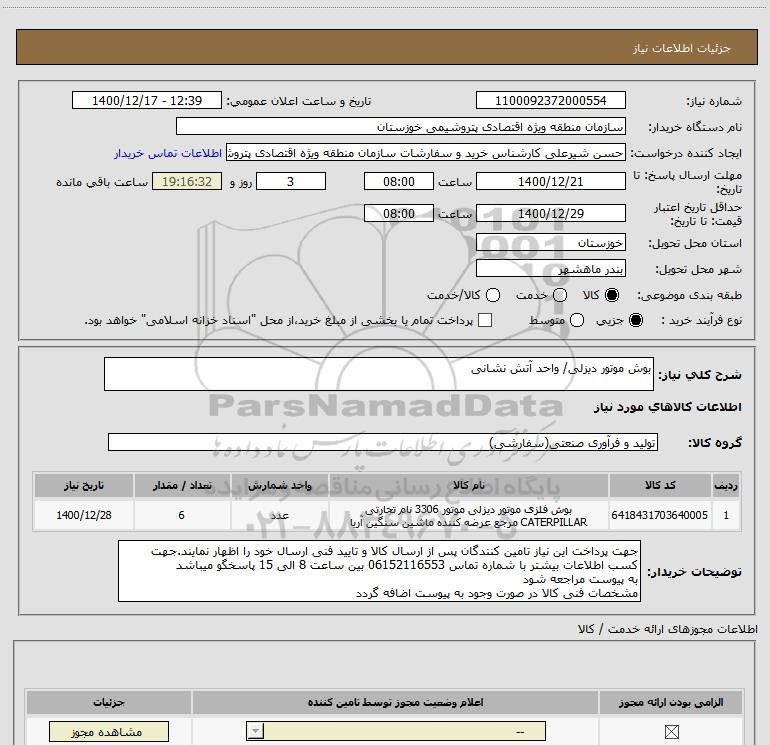Click the نام کالا column header

coord(468,485)
